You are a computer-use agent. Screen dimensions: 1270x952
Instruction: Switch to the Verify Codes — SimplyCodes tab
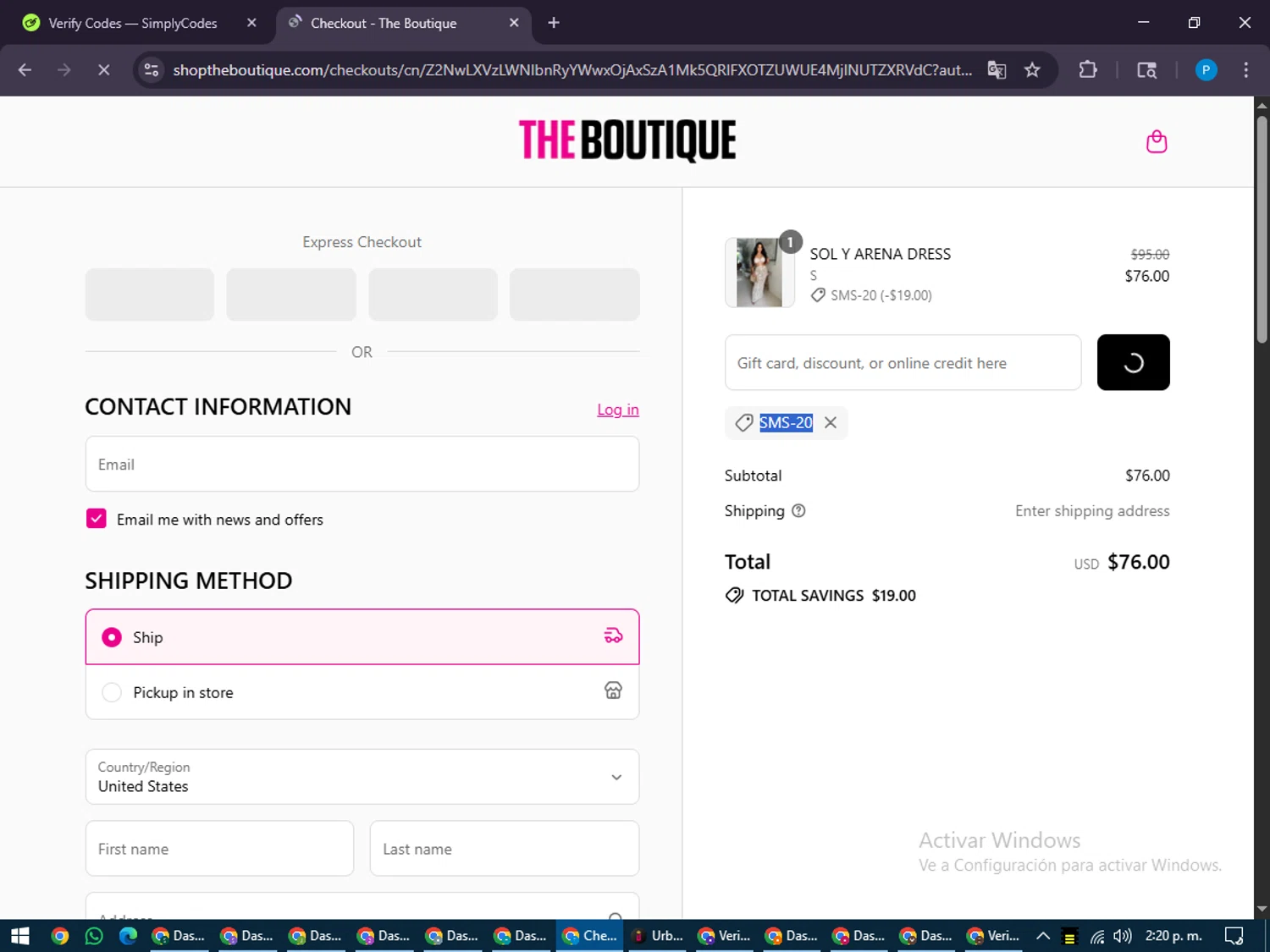point(141,23)
